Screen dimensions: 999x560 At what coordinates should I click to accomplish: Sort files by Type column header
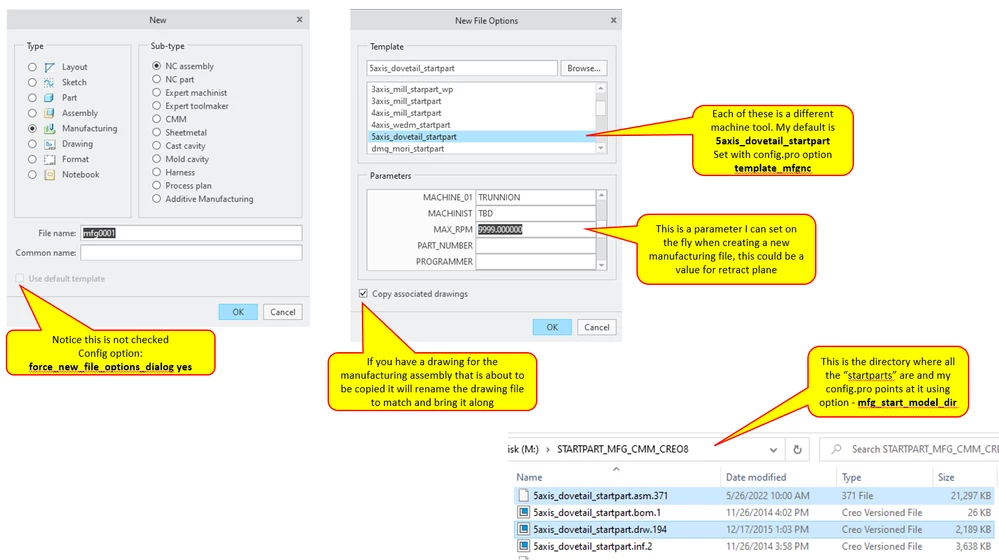851,477
